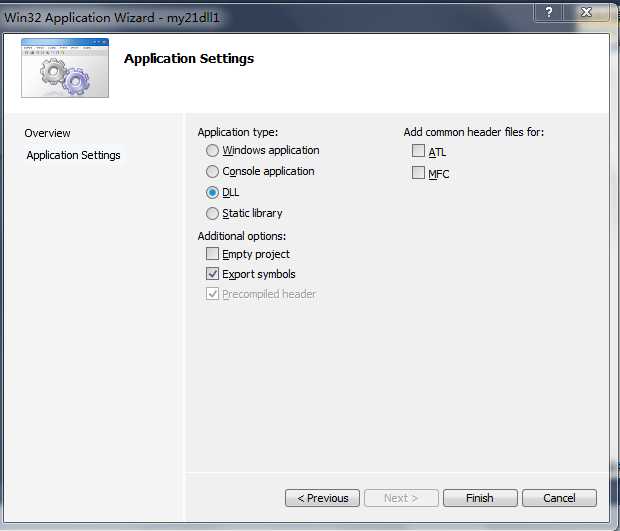Select the Windows application radio button
The height and width of the screenshot is (531, 620).
212,150
